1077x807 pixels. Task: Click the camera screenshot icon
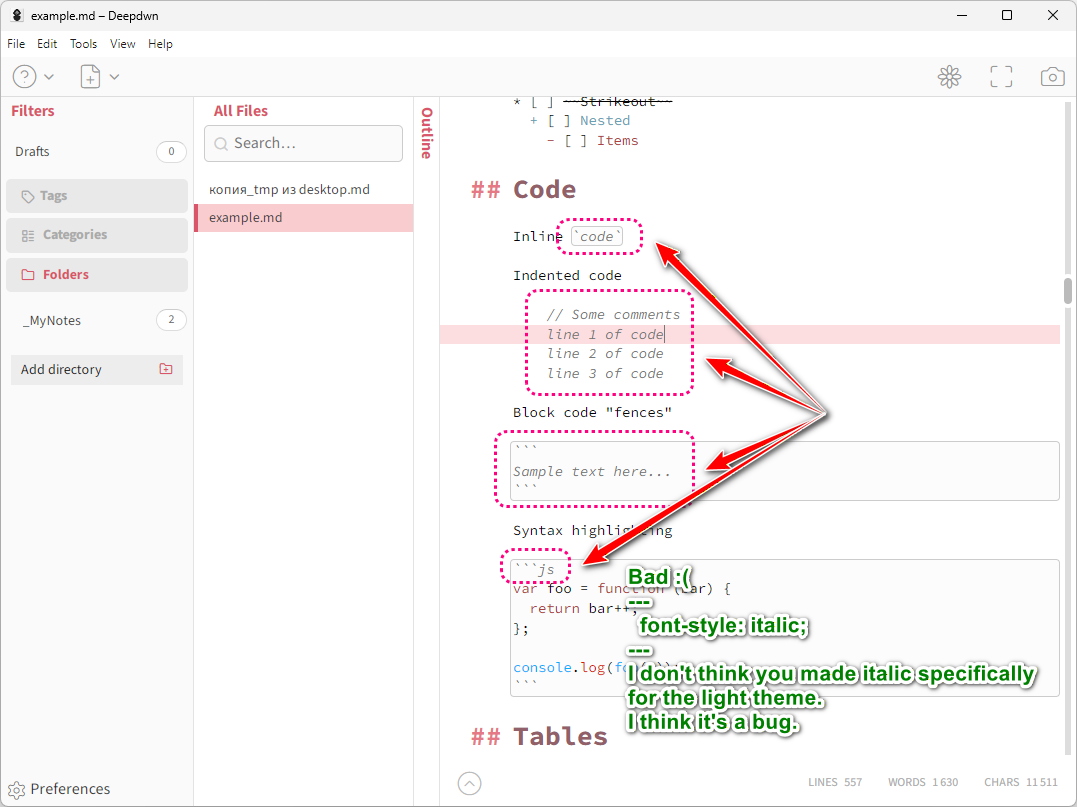1052,77
